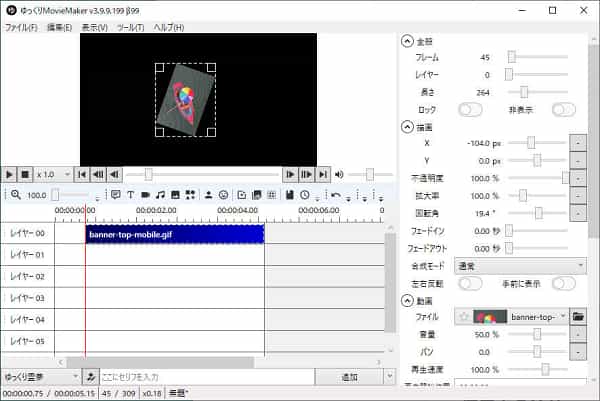The width and height of the screenshot is (600, 401).
Task: Click the folder browse icon for file
Action: [x=578, y=317]
